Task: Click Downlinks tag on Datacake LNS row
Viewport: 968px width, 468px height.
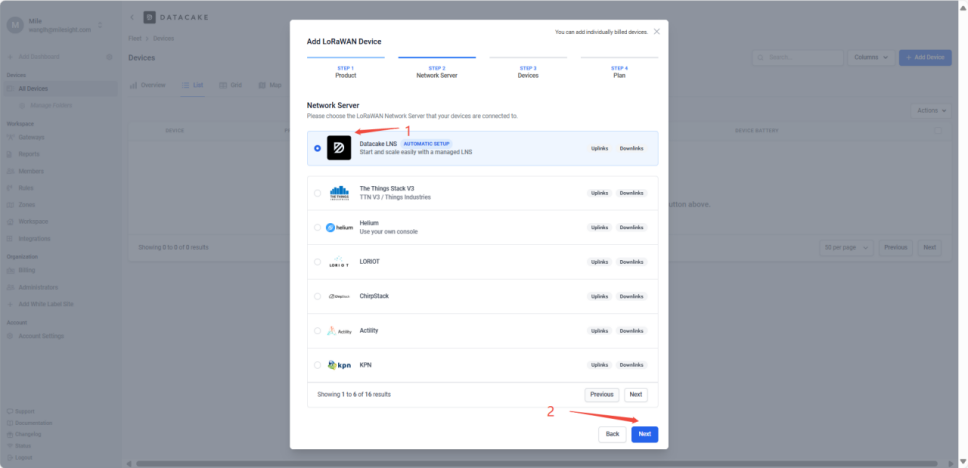Action: pos(632,148)
